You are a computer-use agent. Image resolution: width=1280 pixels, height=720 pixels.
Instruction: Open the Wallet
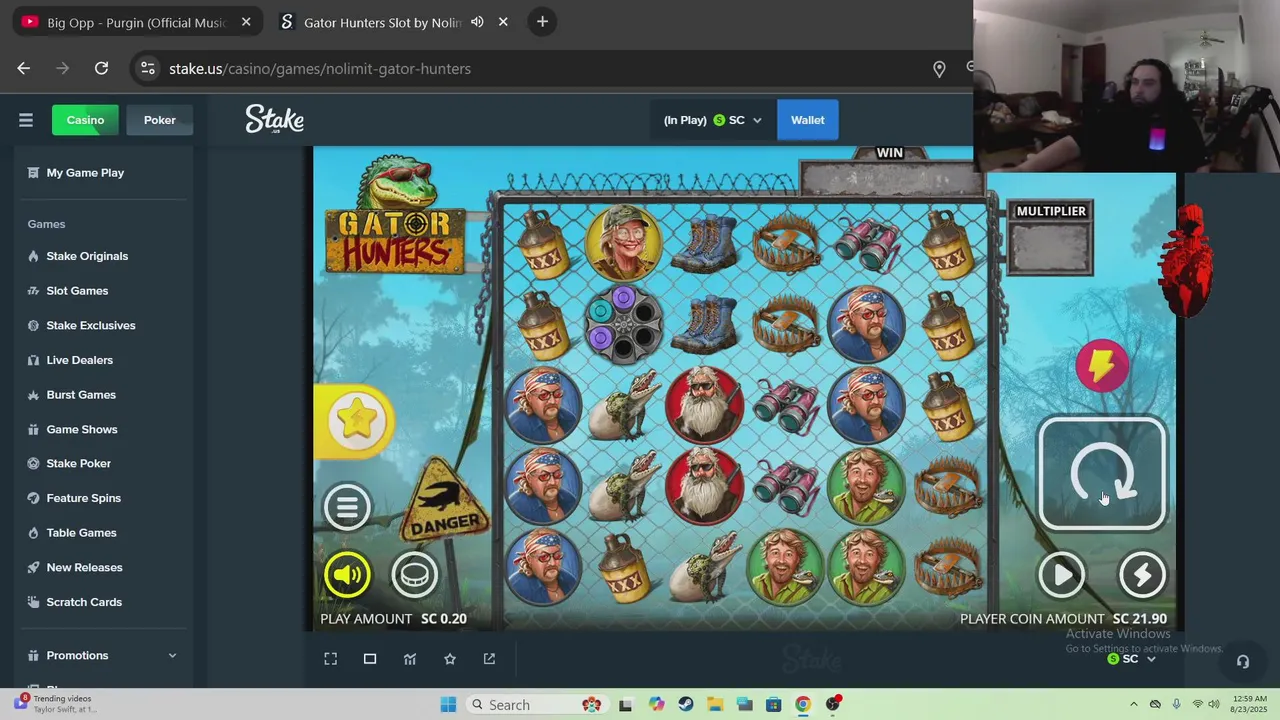[808, 120]
